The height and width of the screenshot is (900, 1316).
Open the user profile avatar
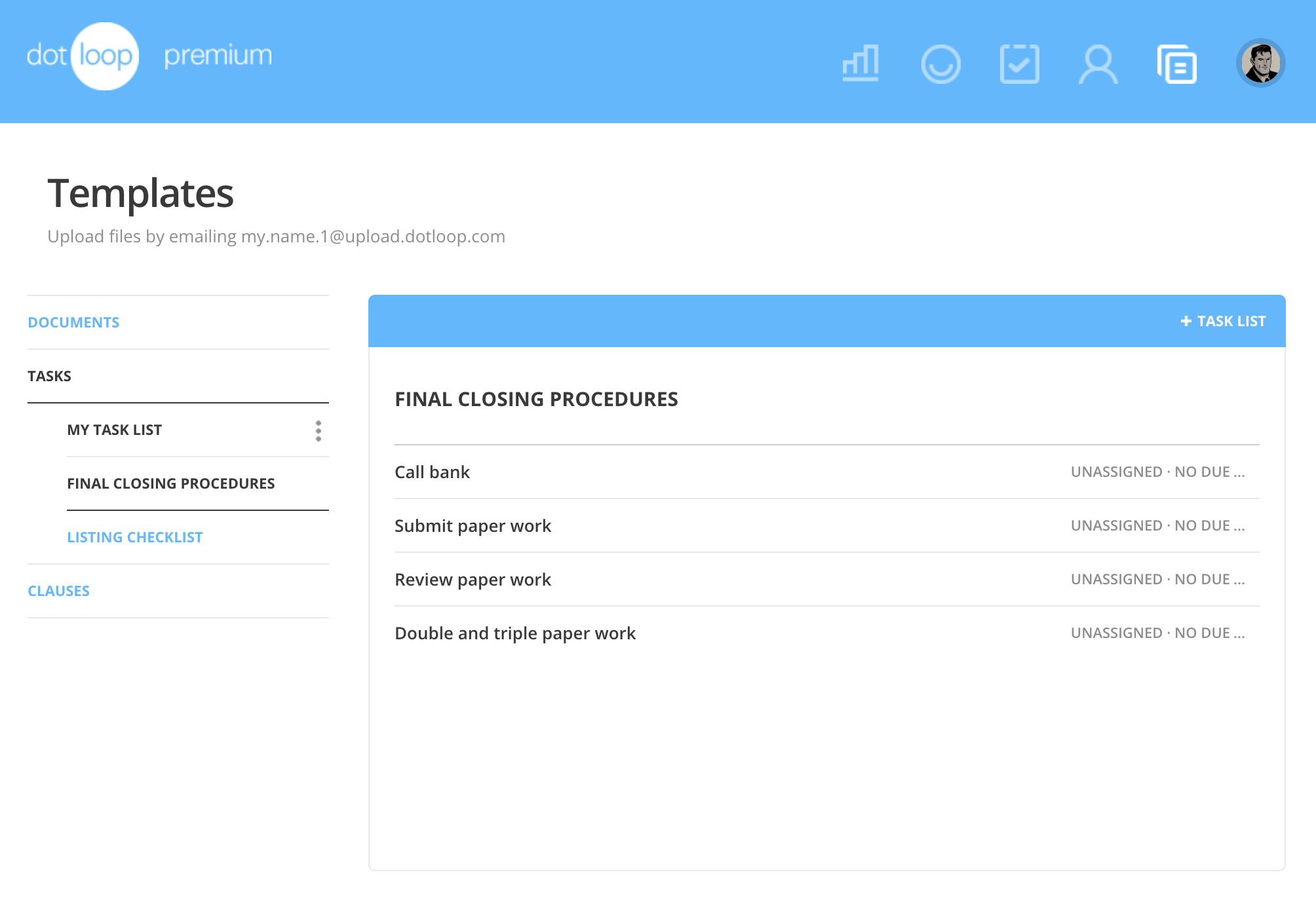[1260, 63]
